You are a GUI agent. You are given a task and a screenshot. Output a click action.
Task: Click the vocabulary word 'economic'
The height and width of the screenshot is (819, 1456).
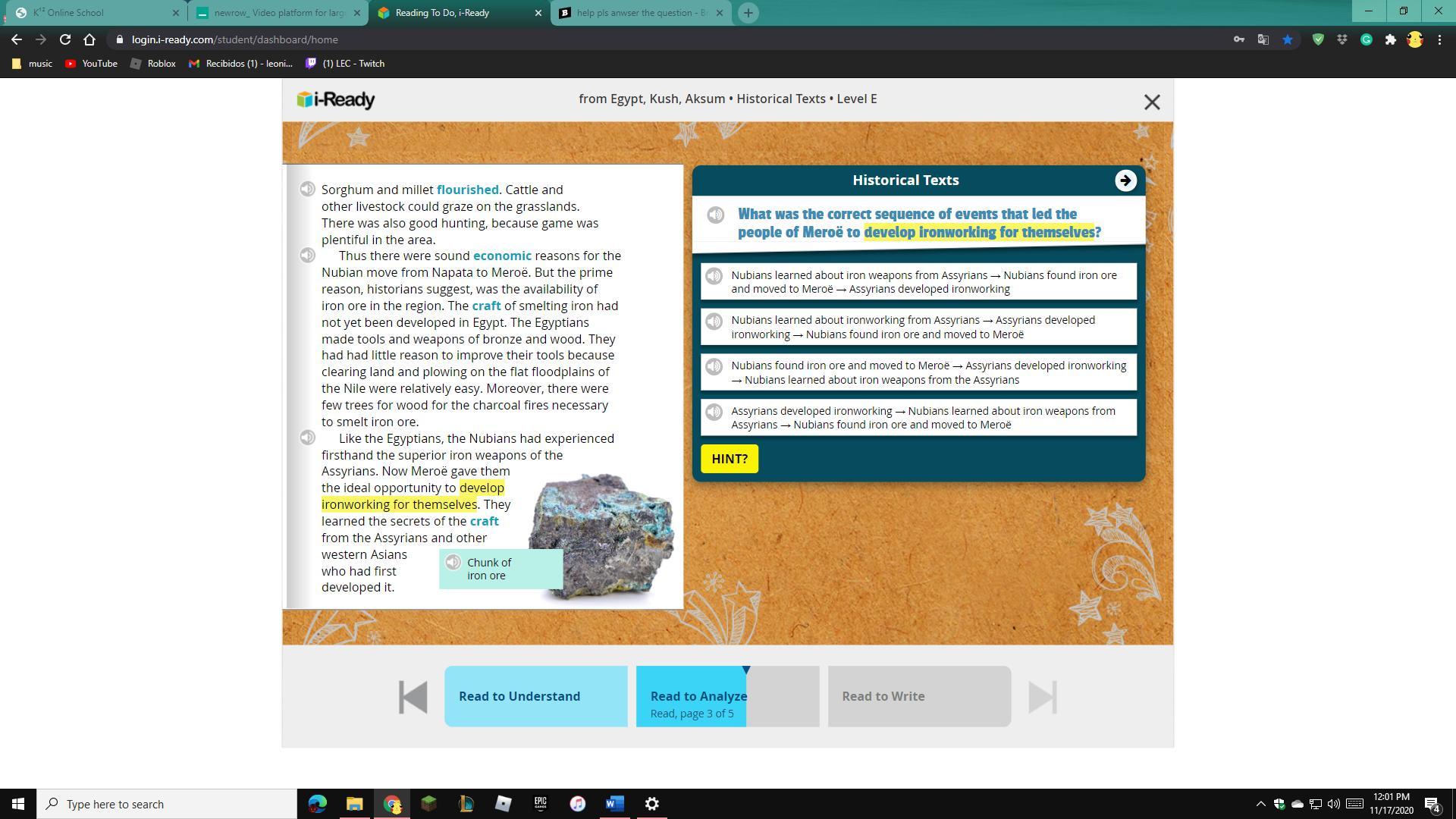click(502, 256)
